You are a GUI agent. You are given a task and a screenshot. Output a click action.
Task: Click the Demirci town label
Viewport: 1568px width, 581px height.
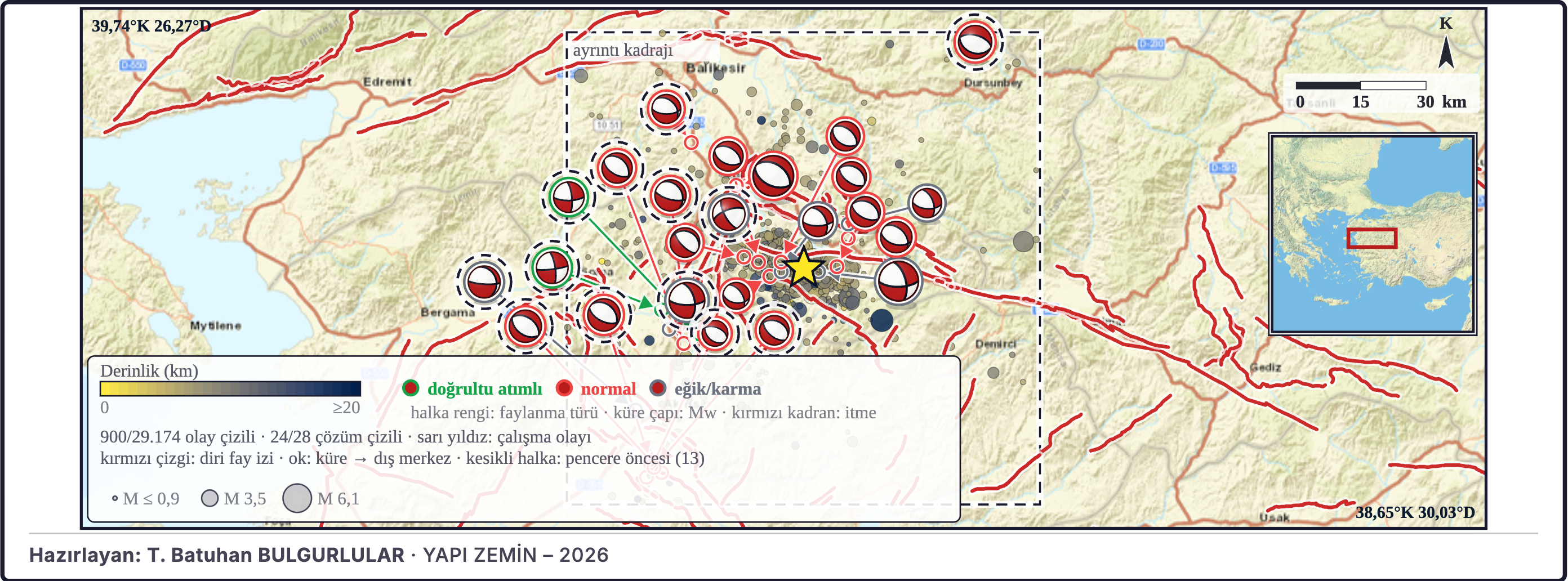[x=995, y=344]
